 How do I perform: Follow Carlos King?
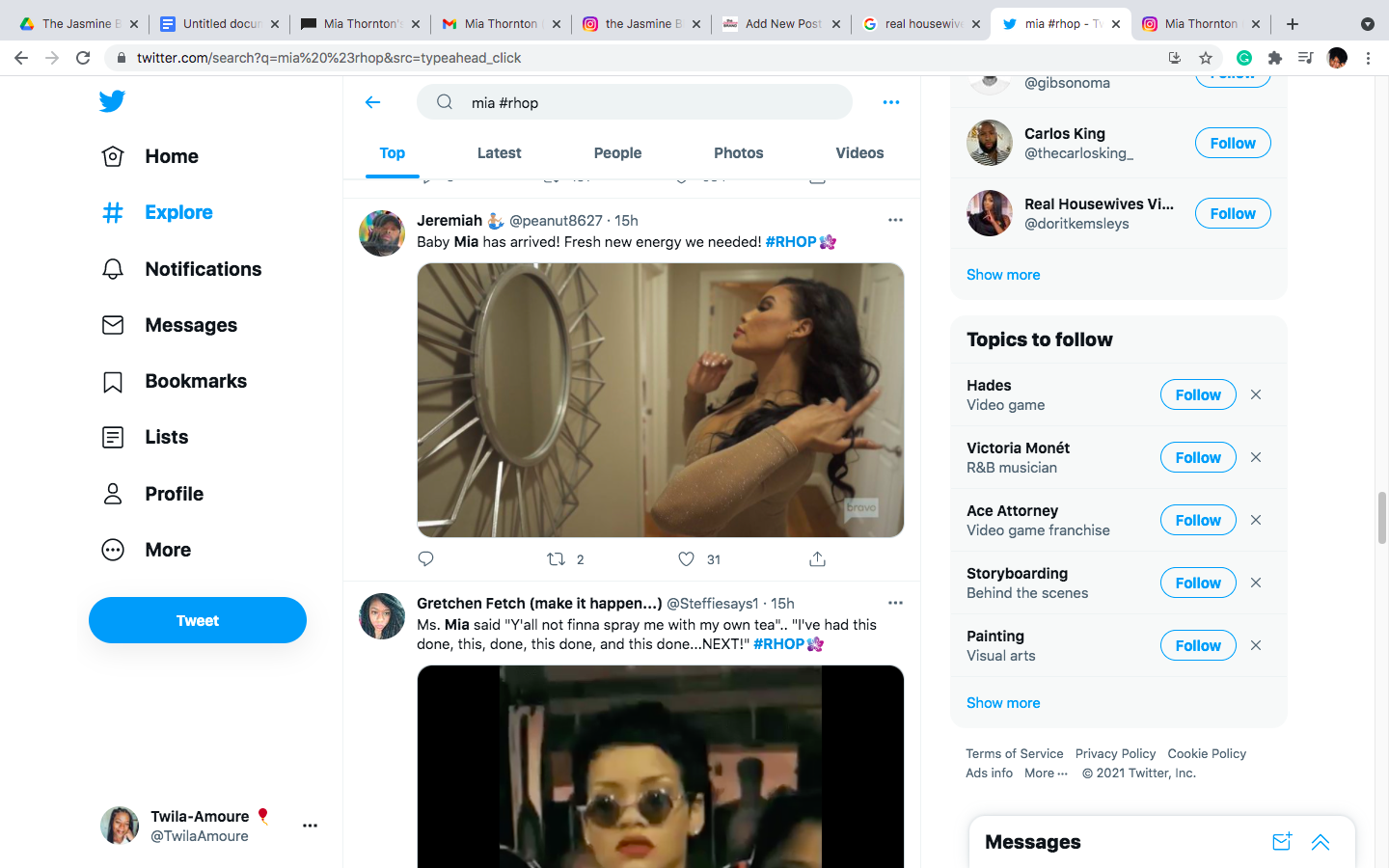pos(1233,143)
